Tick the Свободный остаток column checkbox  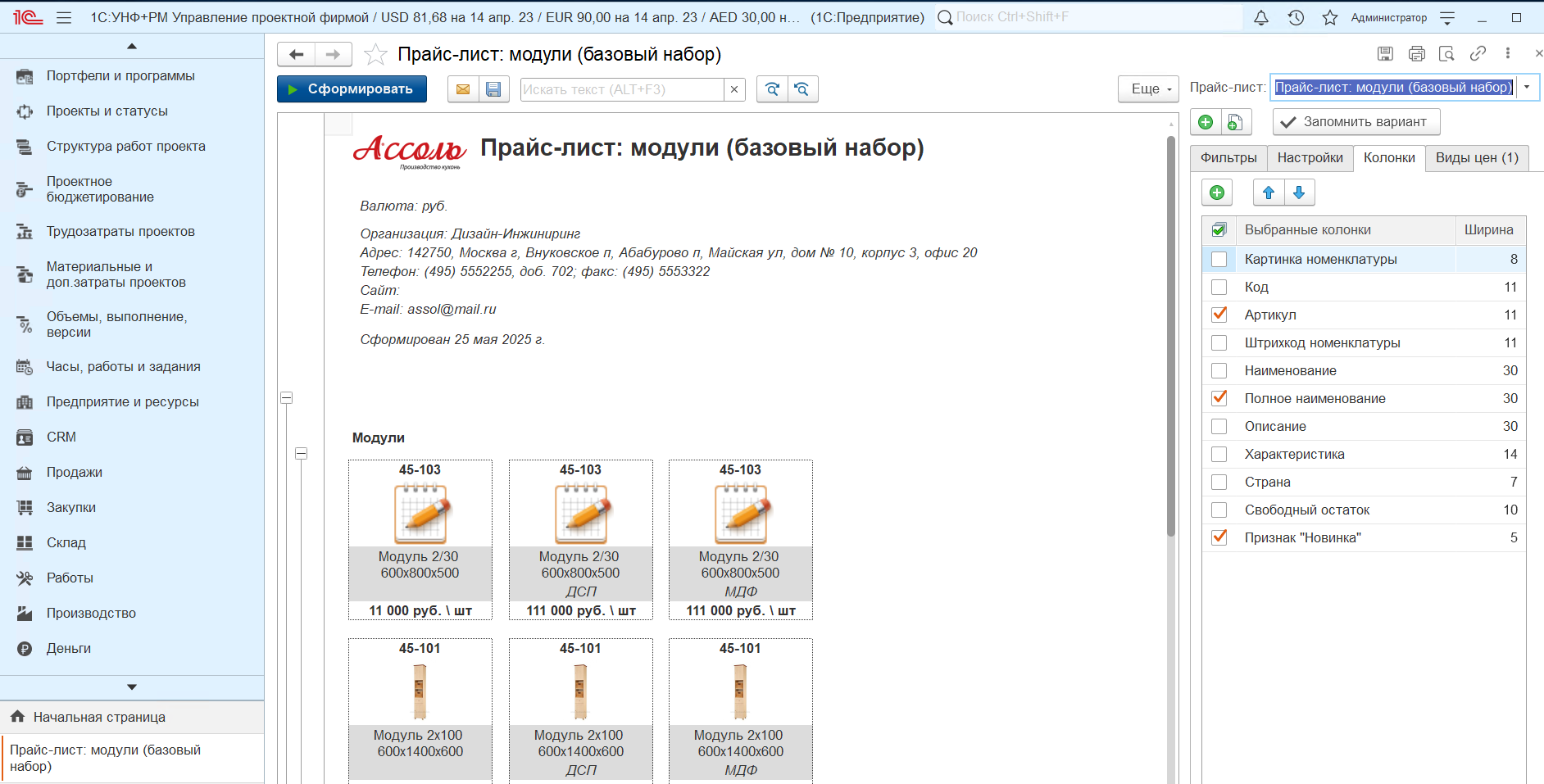[1219, 510]
